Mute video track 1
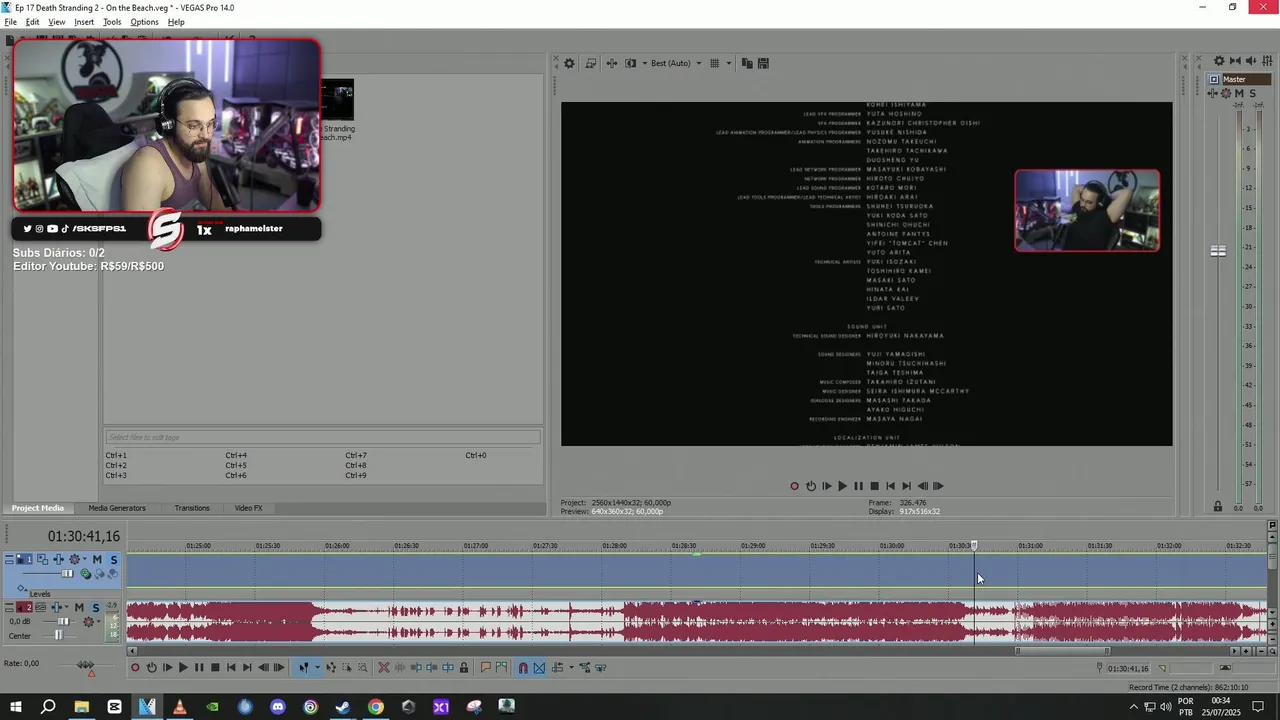The image size is (1280, 720). pyautogui.click(x=97, y=559)
